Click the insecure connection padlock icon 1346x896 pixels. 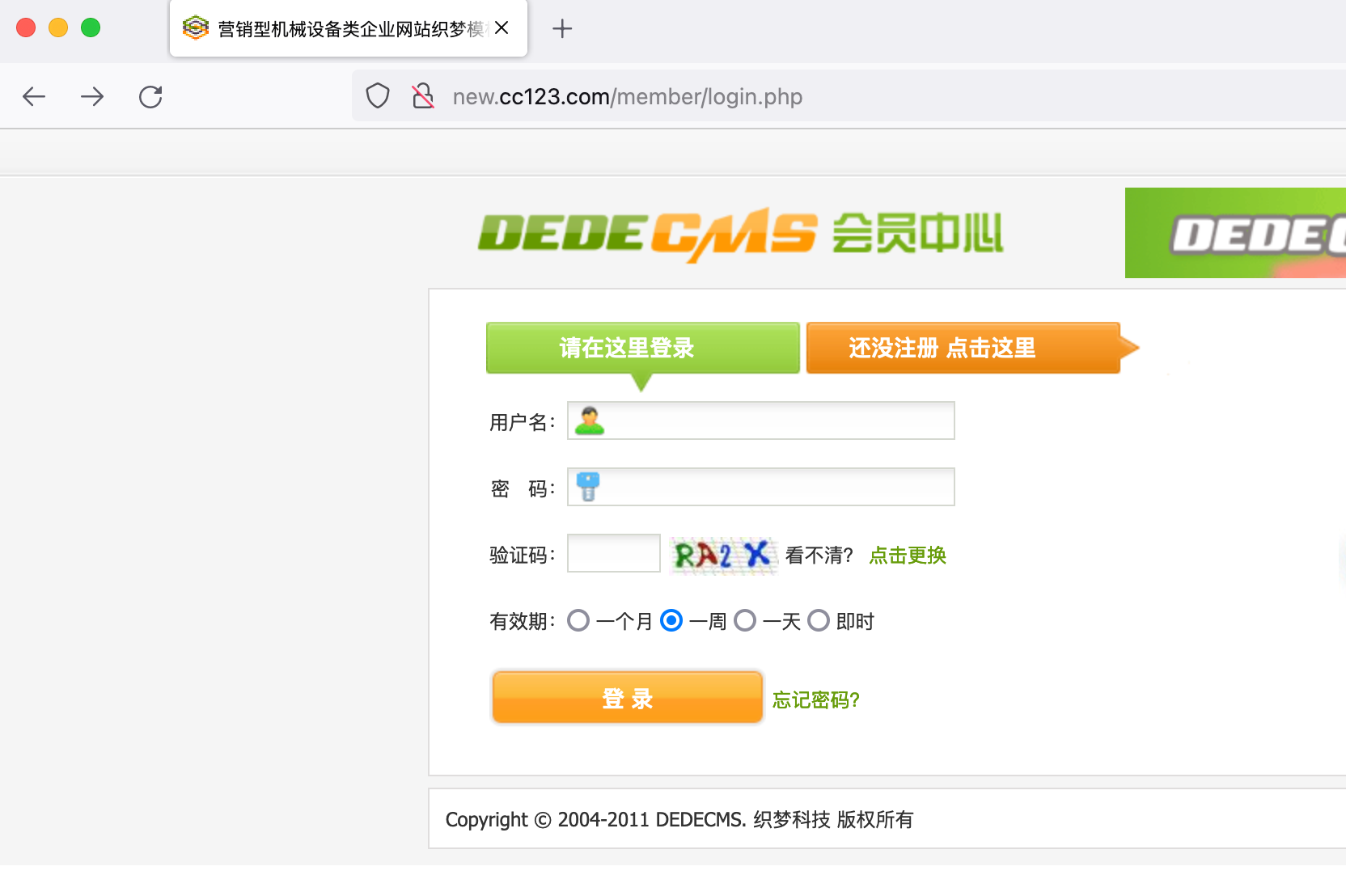[x=422, y=96]
